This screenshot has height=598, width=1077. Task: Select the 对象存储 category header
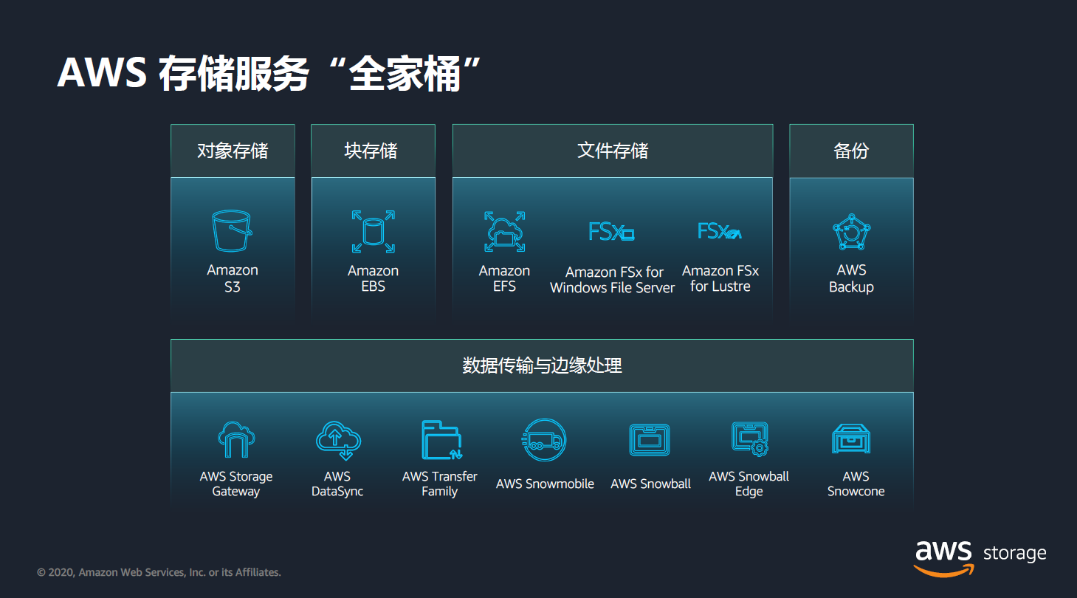(x=233, y=151)
